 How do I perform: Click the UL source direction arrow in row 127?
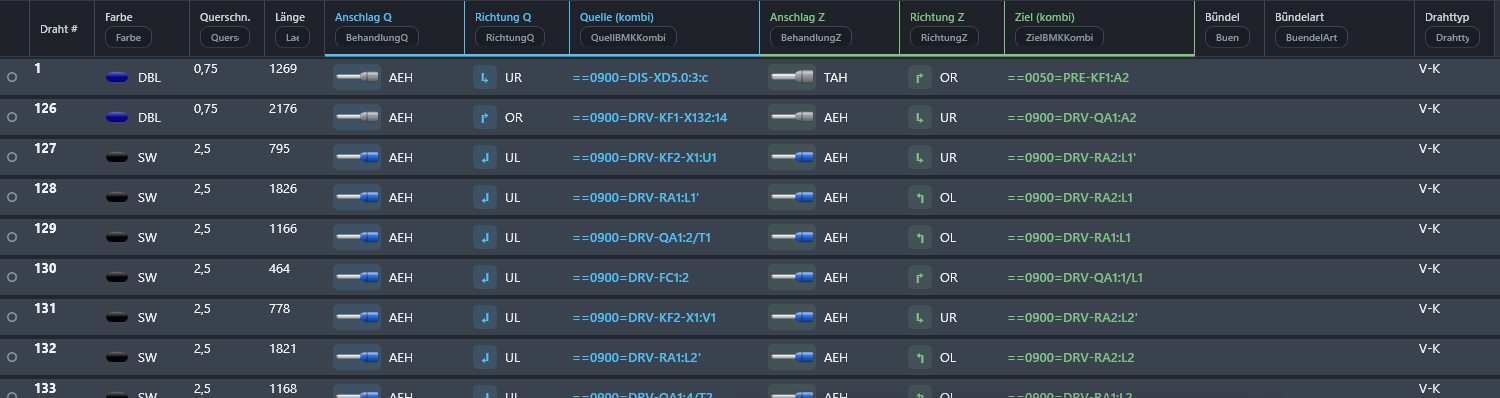point(486,157)
